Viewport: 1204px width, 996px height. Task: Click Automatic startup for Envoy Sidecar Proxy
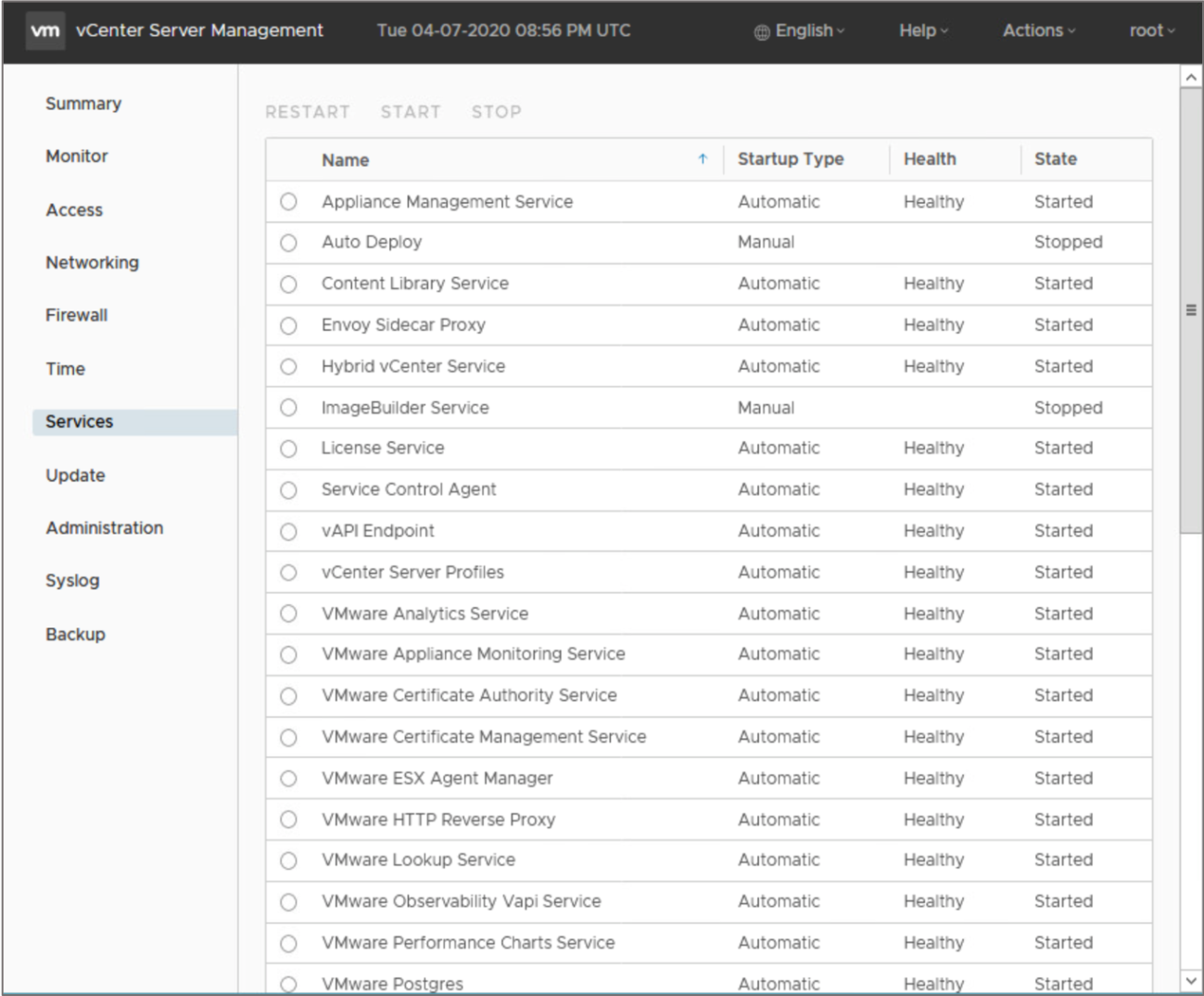coord(779,325)
